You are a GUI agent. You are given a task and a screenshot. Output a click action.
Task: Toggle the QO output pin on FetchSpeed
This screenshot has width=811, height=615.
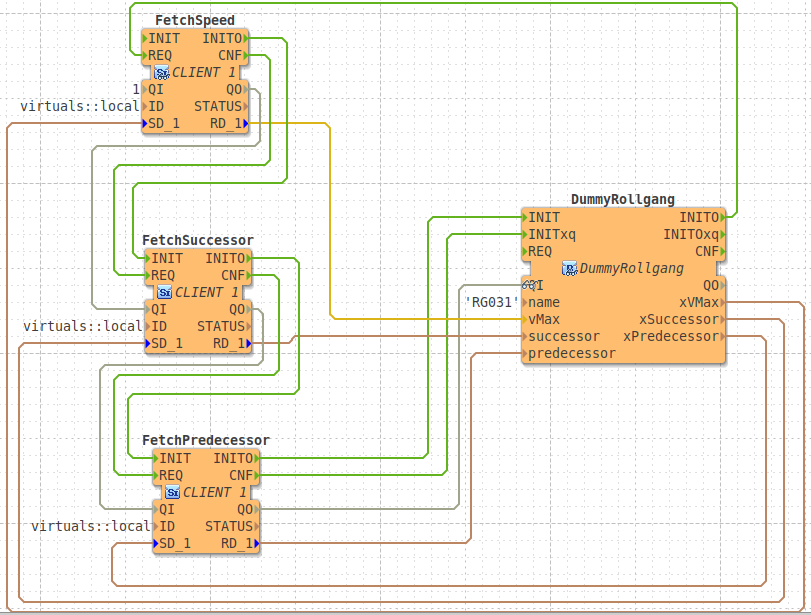pyautogui.click(x=235, y=89)
